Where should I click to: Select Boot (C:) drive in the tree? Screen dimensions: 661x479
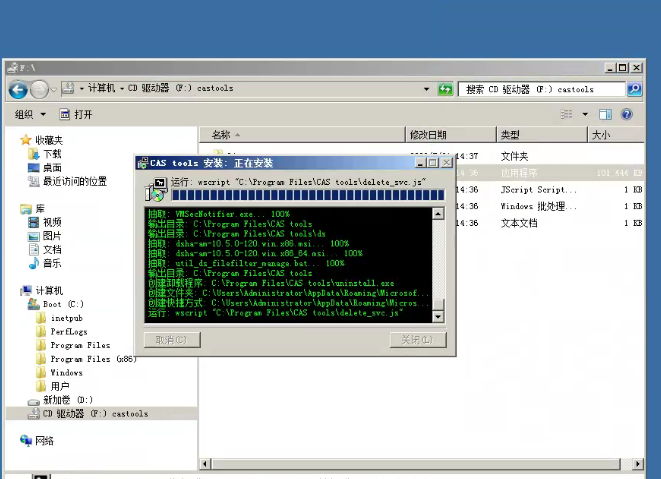(62, 304)
